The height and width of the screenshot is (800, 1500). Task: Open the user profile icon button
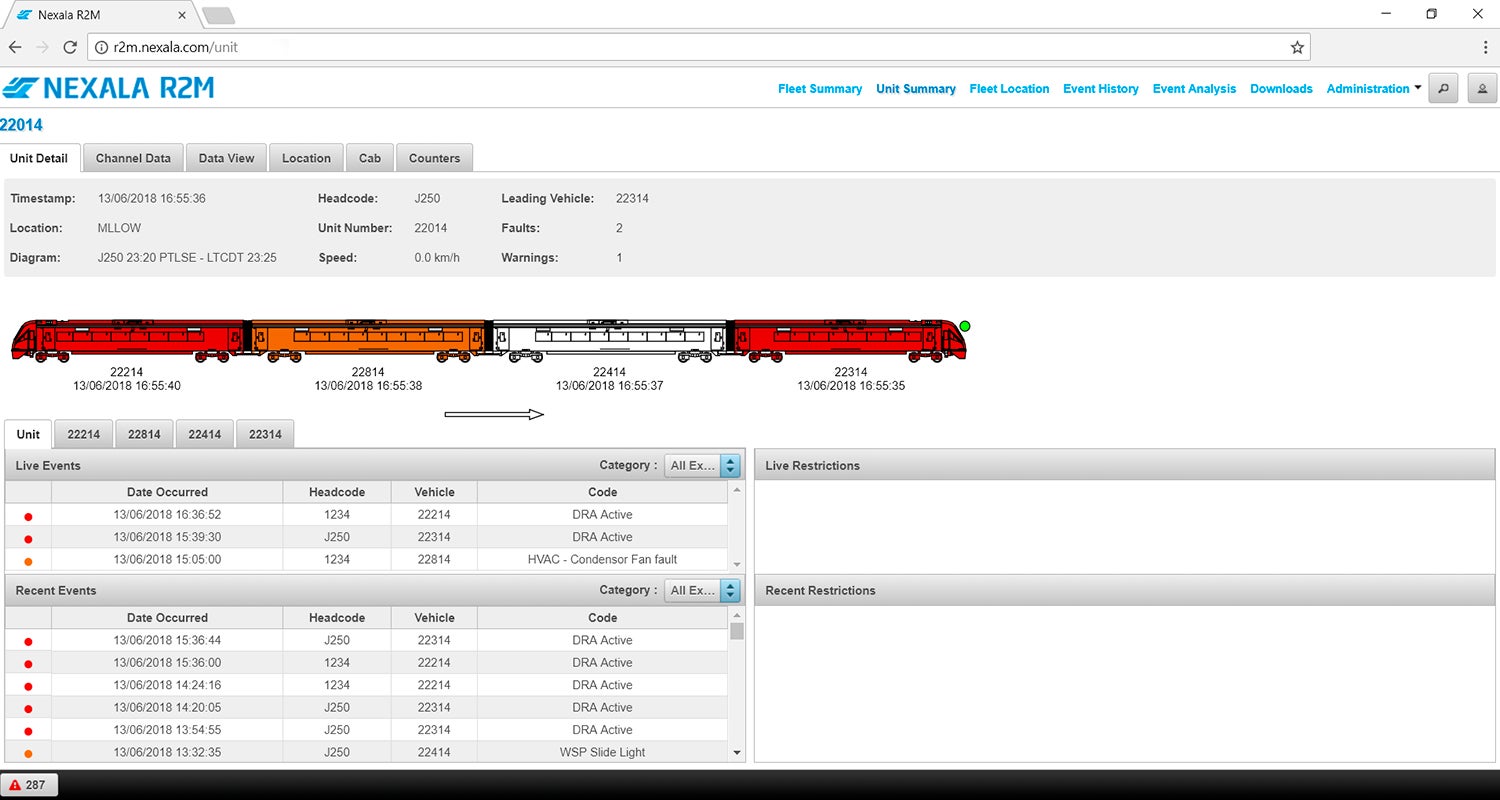tap(1481, 88)
